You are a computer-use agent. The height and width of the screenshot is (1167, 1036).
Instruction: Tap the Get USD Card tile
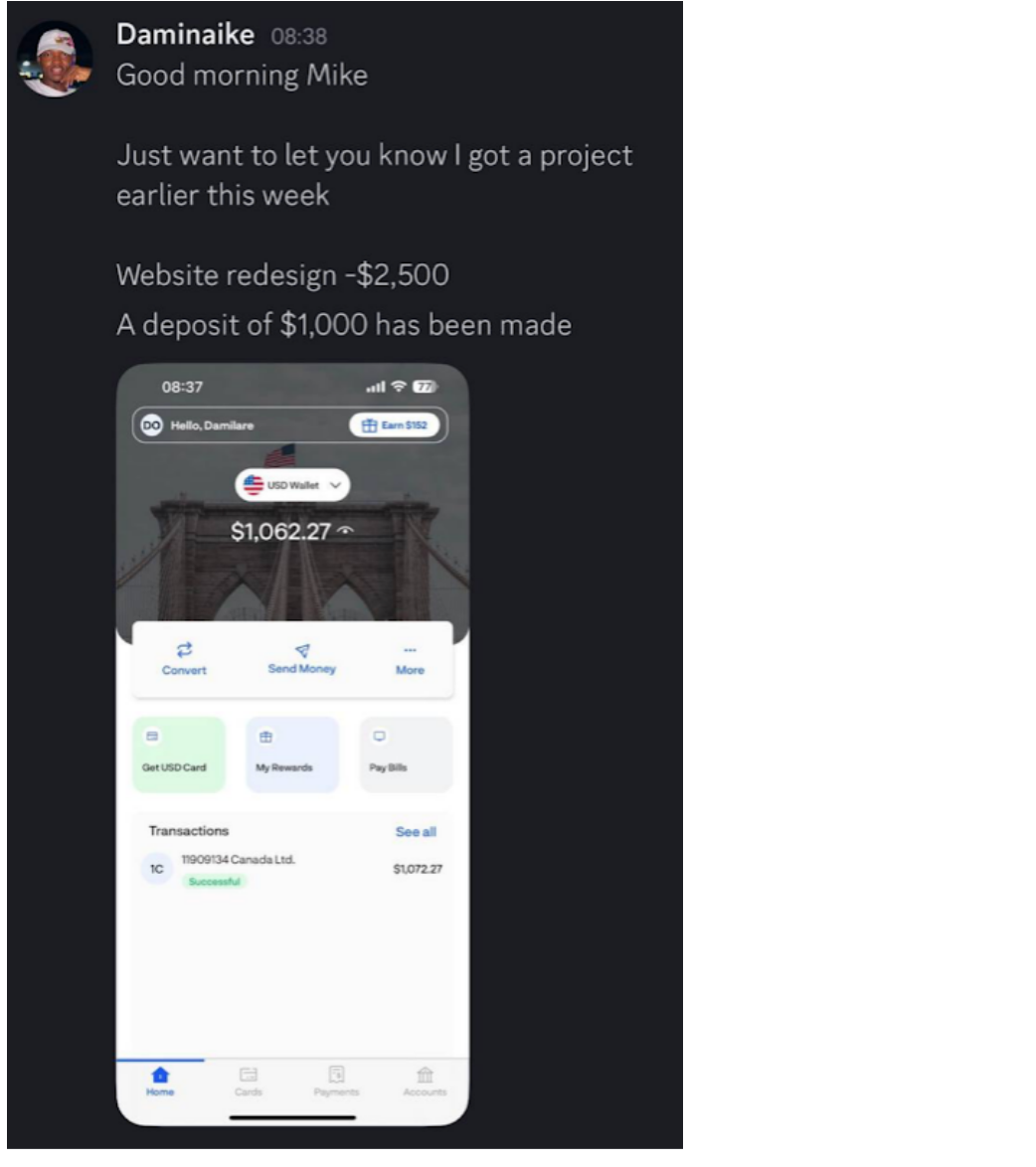click(x=179, y=754)
